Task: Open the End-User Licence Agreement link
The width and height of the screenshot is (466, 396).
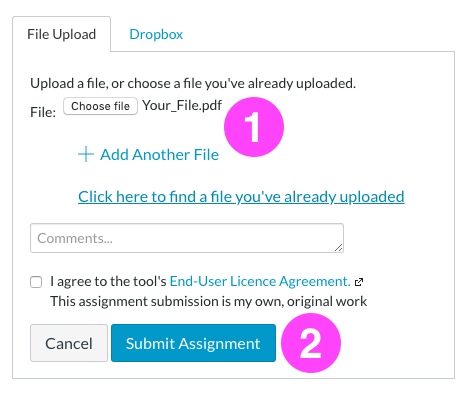Action: pos(260,281)
